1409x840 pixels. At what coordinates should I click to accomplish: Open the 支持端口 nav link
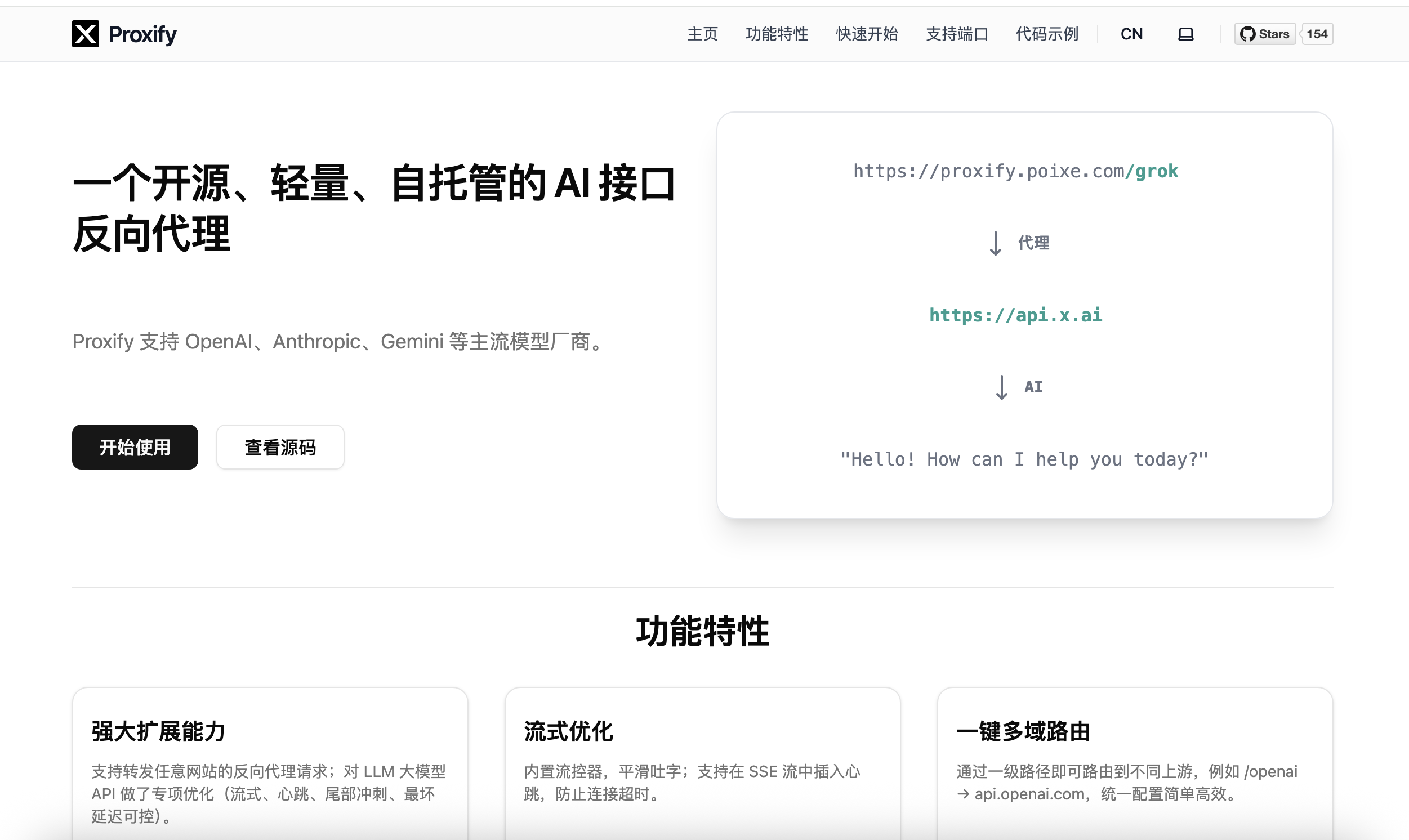click(x=957, y=34)
